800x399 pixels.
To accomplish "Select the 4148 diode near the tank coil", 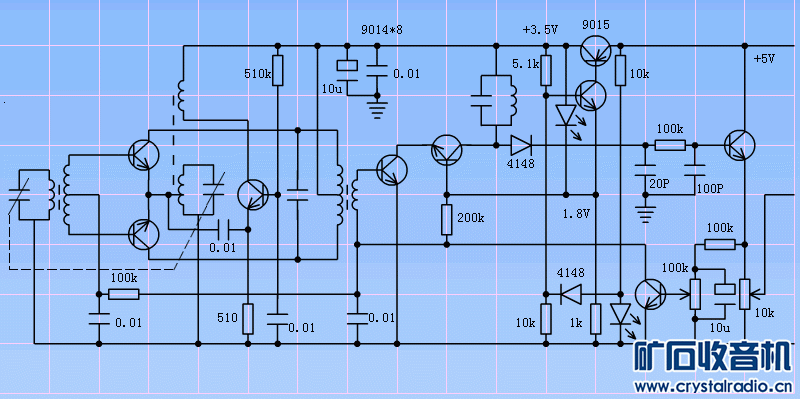I will pyautogui.click(x=521, y=145).
